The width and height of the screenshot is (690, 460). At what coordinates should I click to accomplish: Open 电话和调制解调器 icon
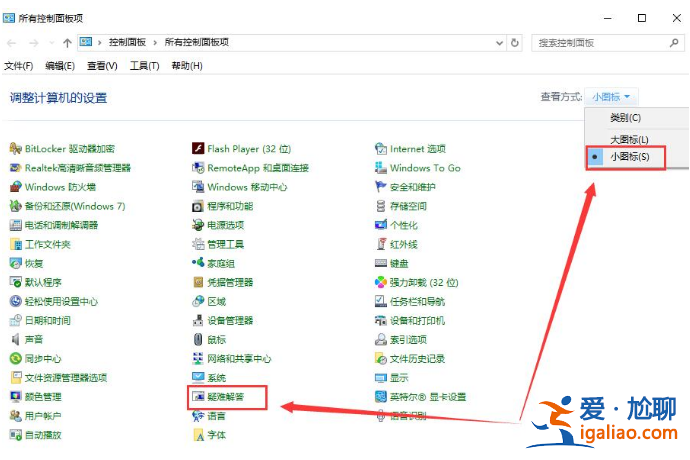(x=15, y=225)
